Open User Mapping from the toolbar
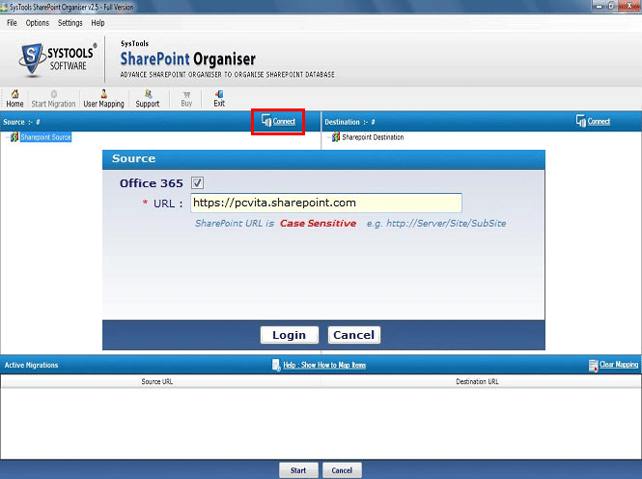This screenshot has height=479, width=642. pos(104,99)
